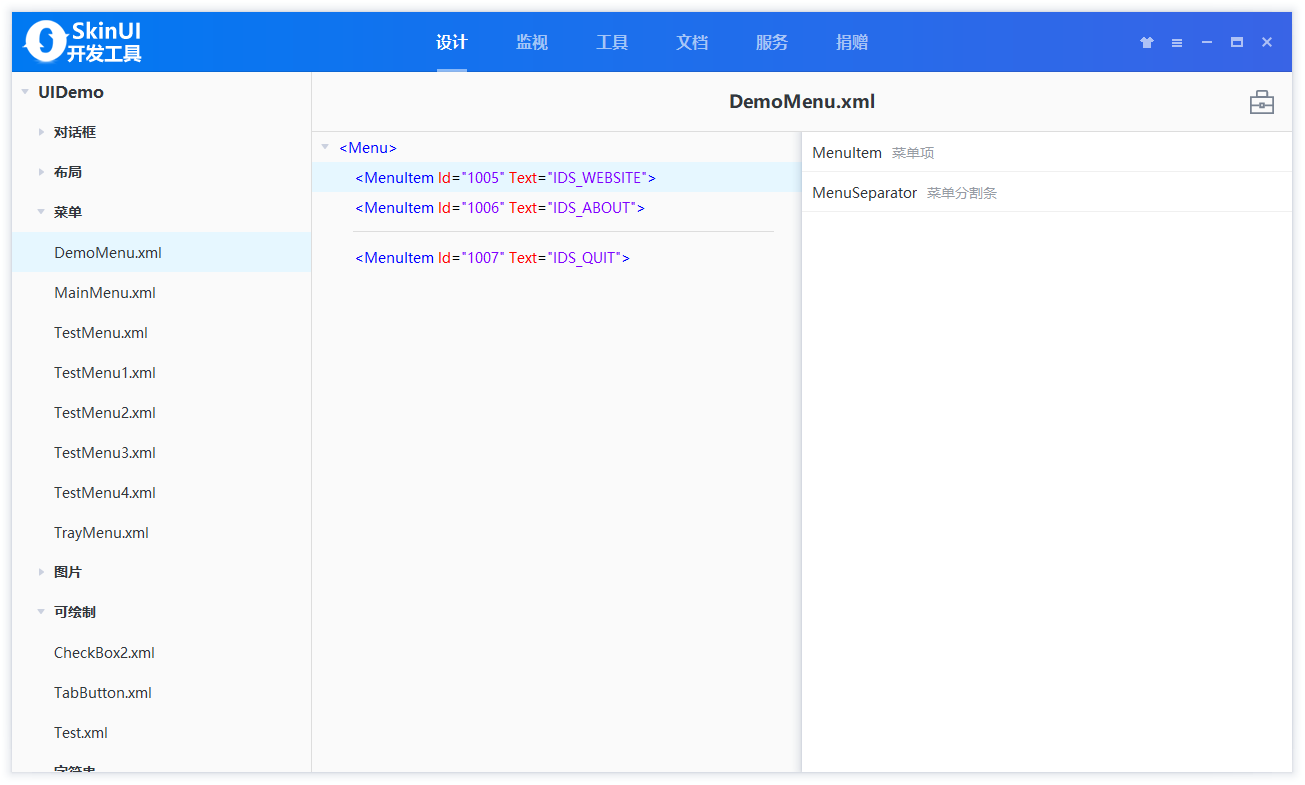Open TestMenu3.xml file
This screenshot has height=785, width=1305.
161,452
